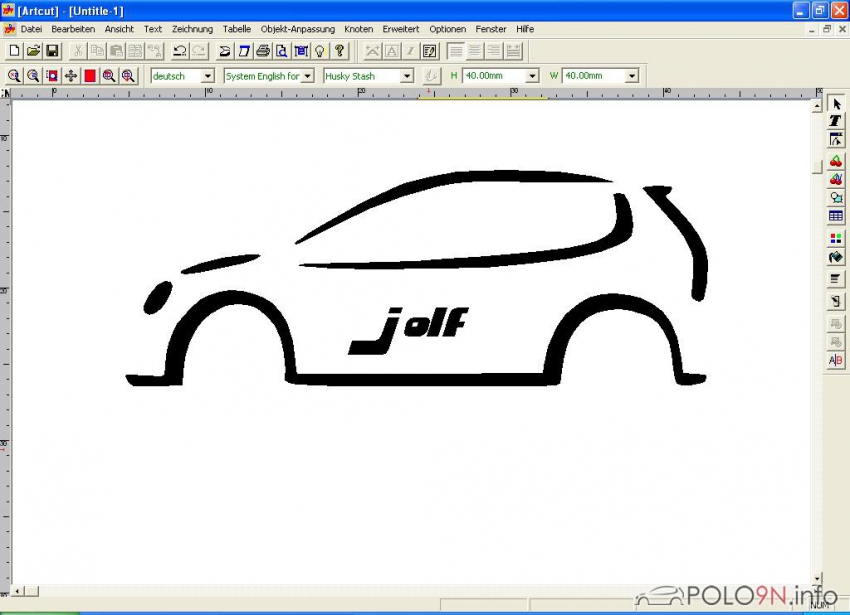
Task: Click the blue frame icon beside print preview
Action: [301, 51]
